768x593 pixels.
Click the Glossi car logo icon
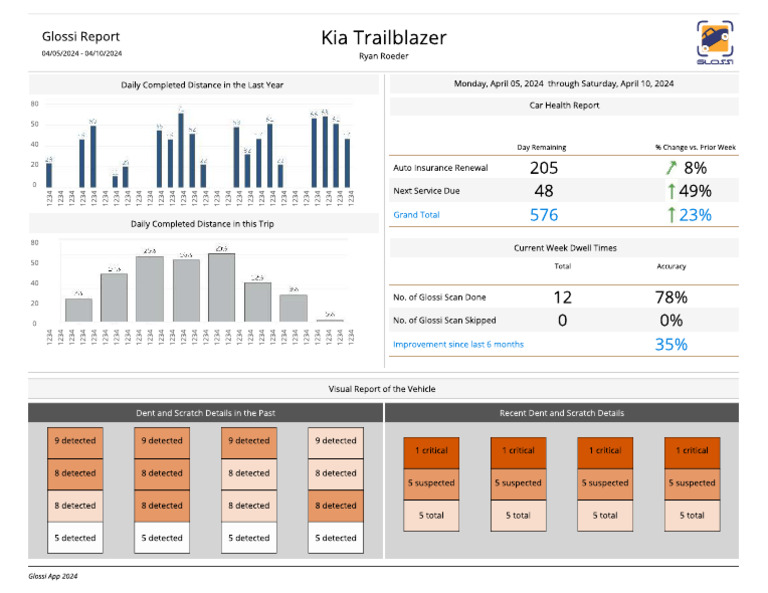pos(715,43)
